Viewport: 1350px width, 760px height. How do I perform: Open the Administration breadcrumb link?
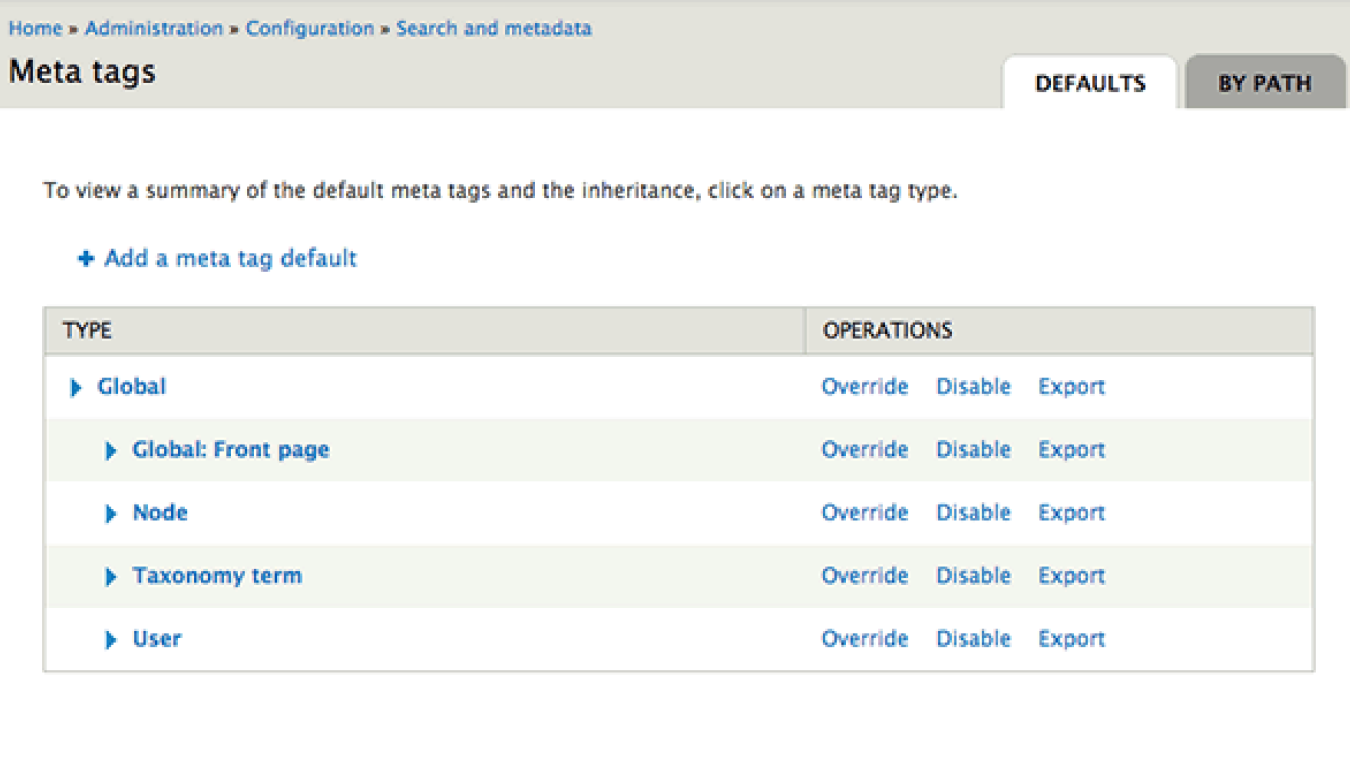click(153, 28)
